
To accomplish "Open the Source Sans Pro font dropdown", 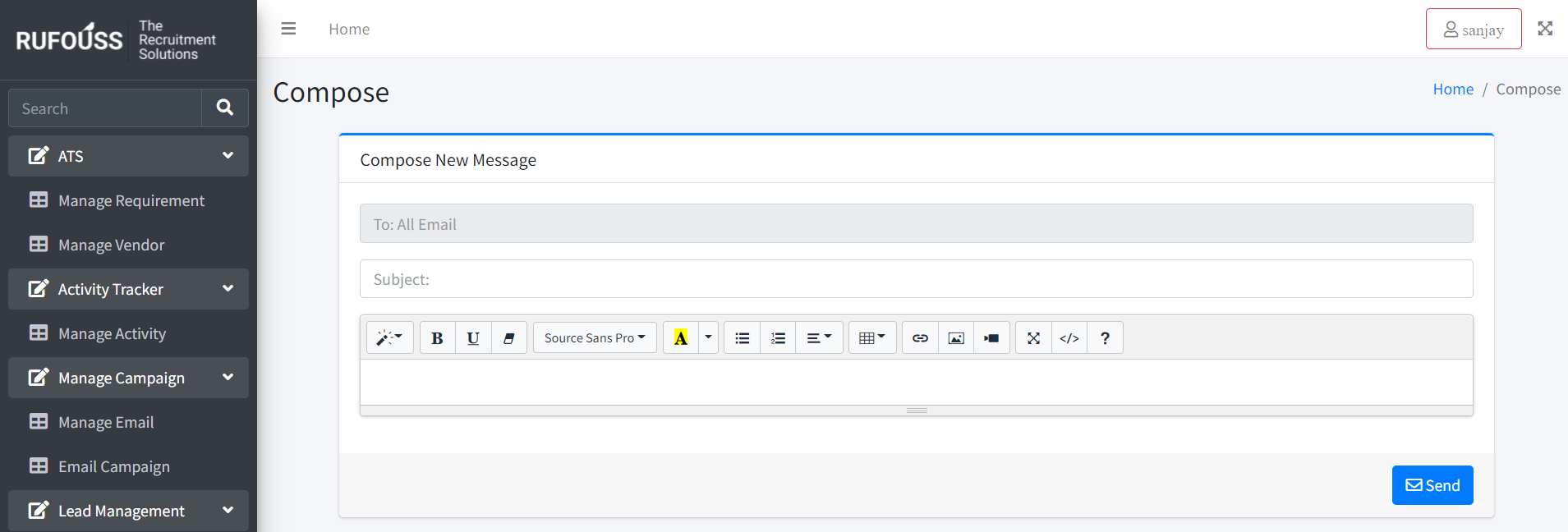I will [x=595, y=338].
